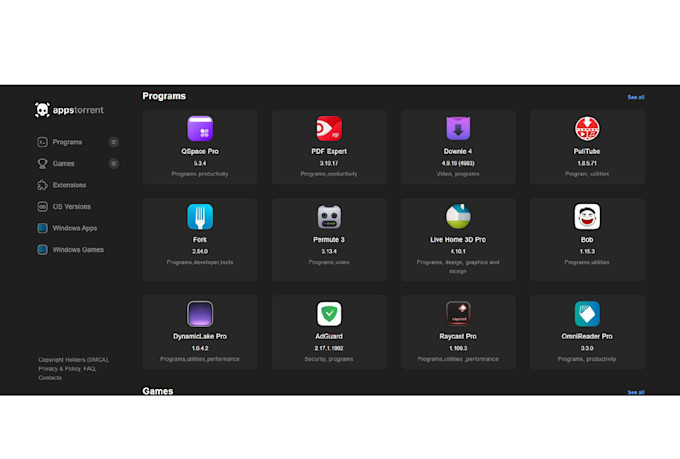
Task: Open the Live Home 3D Pro icon
Action: click(x=458, y=216)
